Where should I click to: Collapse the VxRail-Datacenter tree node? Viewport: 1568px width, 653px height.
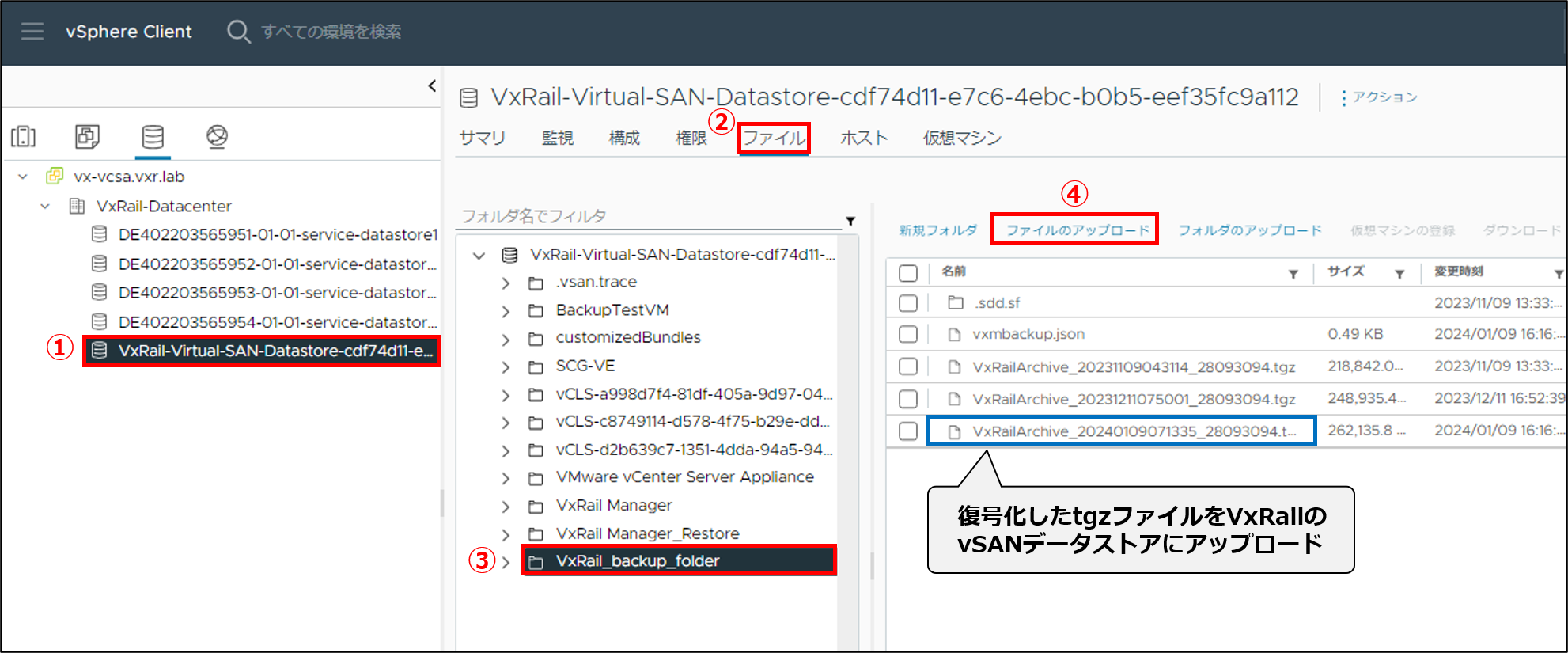point(45,207)
